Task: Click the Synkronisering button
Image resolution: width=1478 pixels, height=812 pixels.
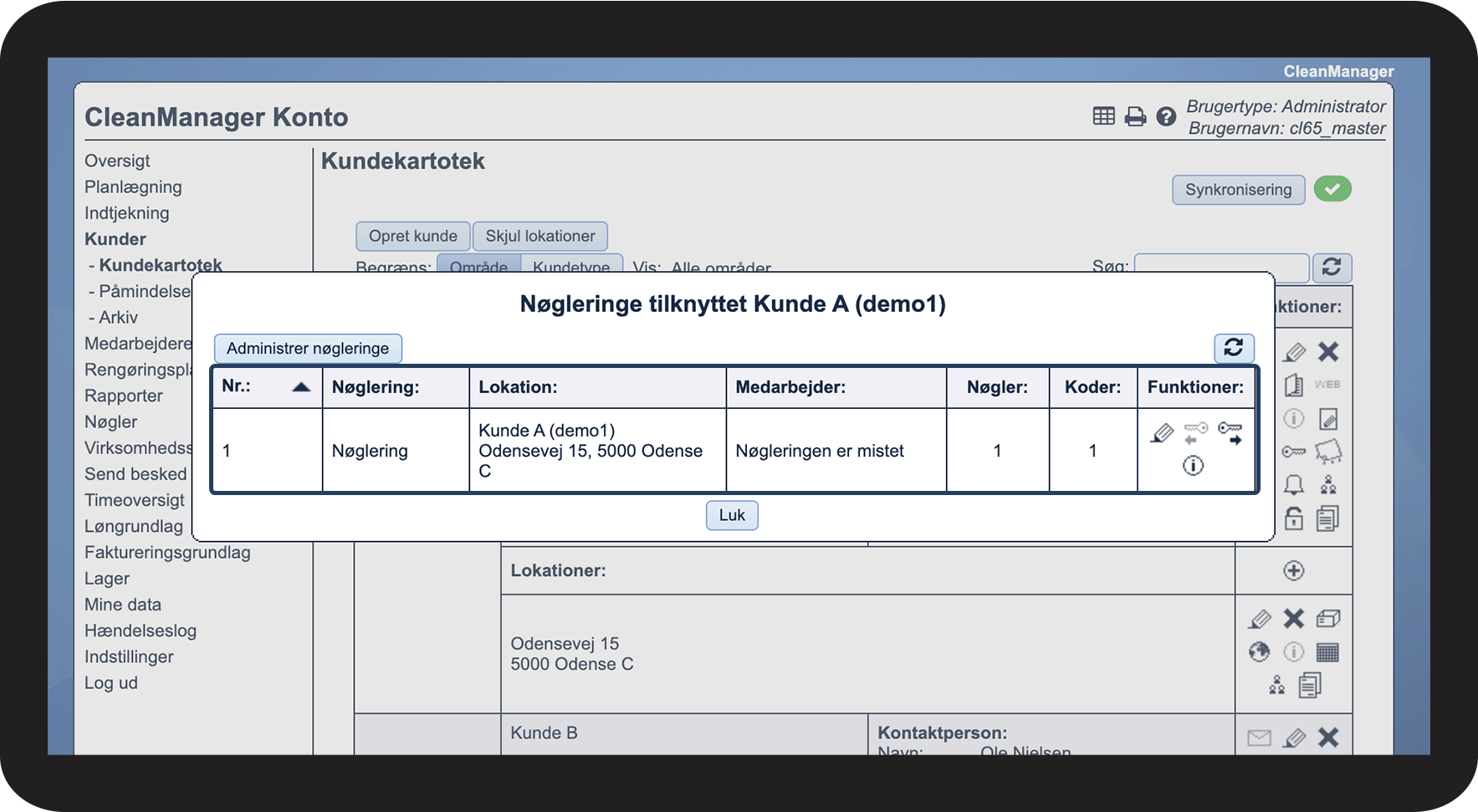Action: point(1238,190)
